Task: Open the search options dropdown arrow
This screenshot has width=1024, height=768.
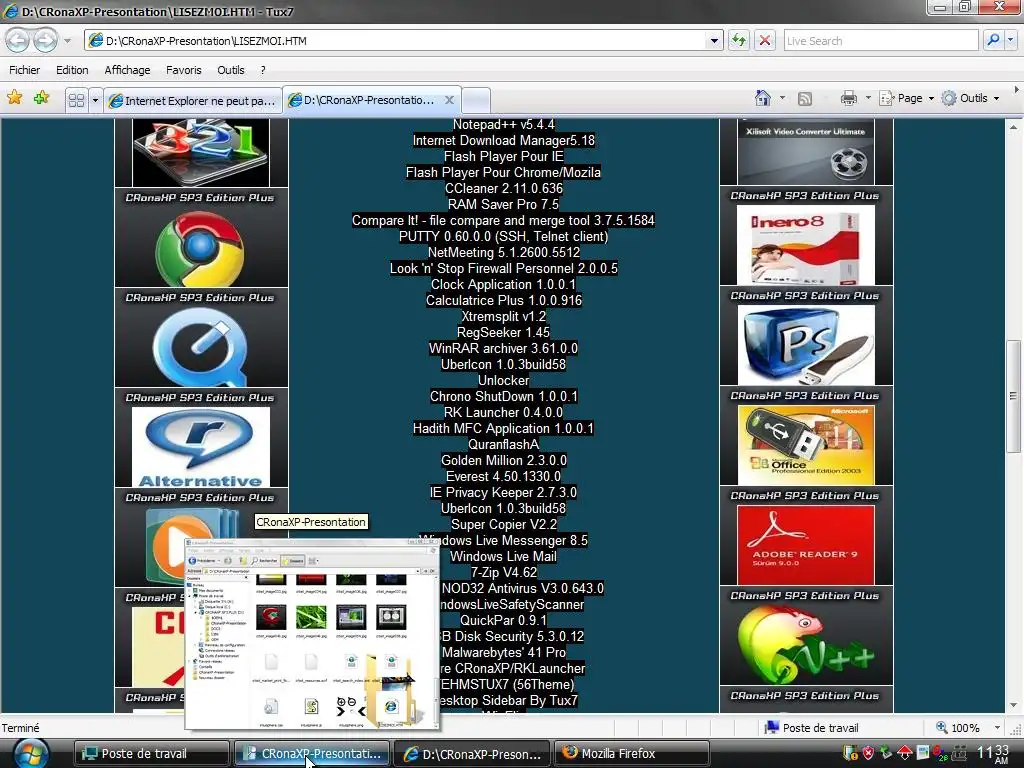Action: [1011, 40]
